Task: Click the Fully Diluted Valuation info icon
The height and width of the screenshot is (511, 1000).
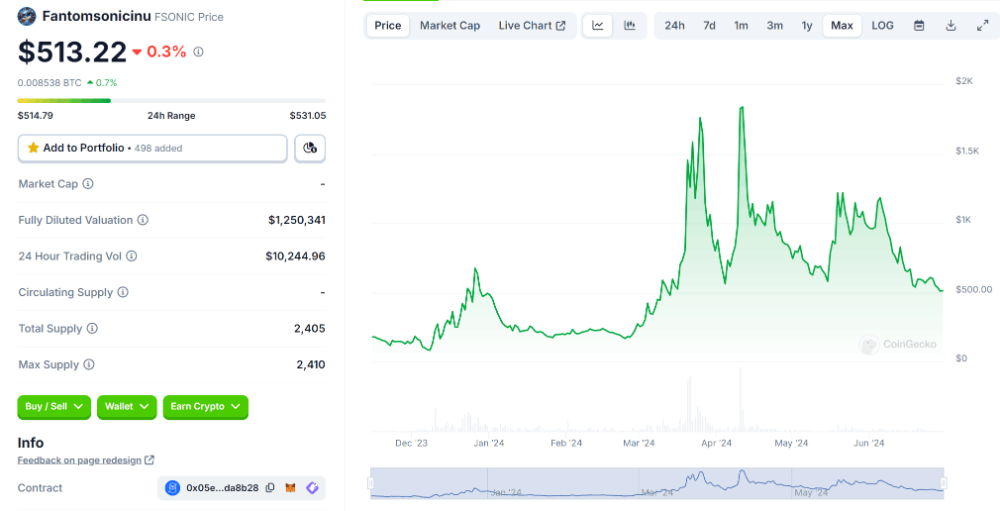Action: (x=143, y=220)
